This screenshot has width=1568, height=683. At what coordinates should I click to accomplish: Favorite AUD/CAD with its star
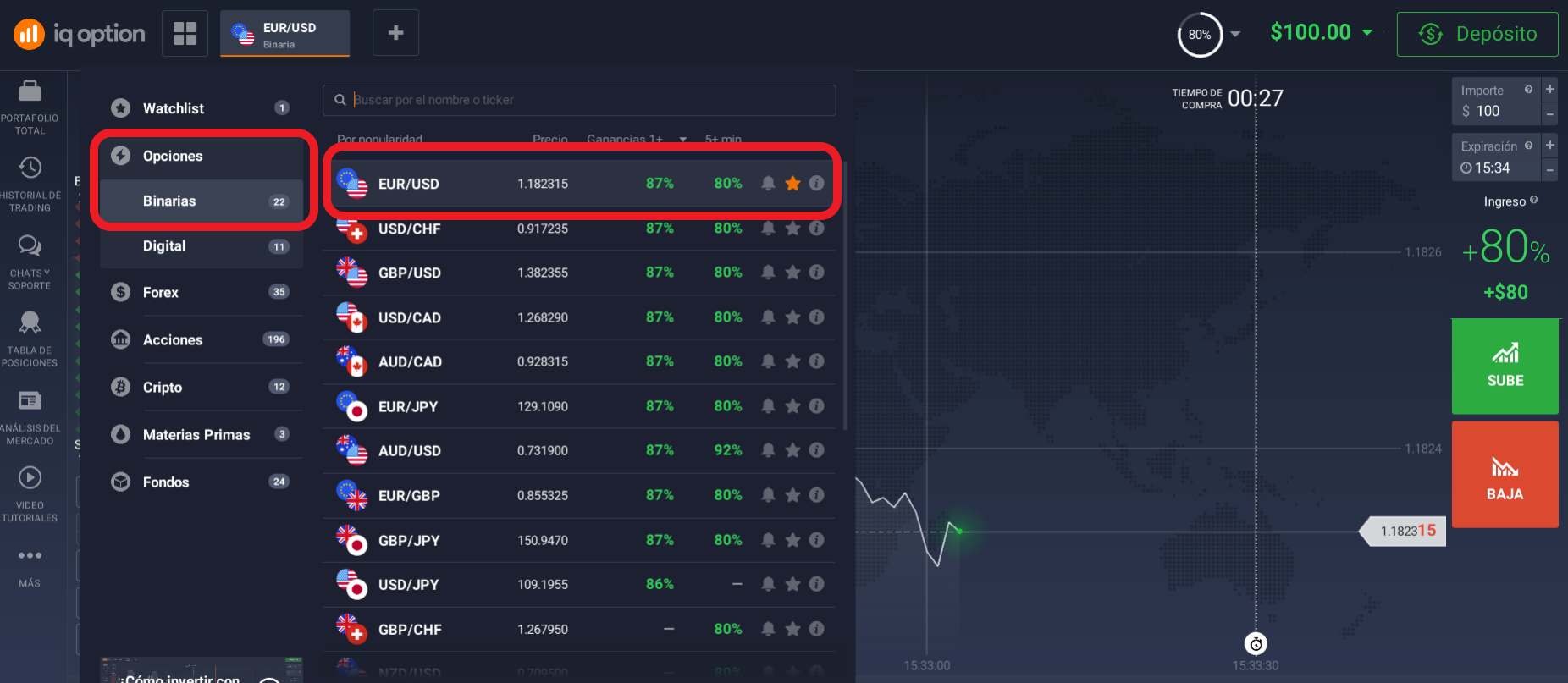click(792, 361)
